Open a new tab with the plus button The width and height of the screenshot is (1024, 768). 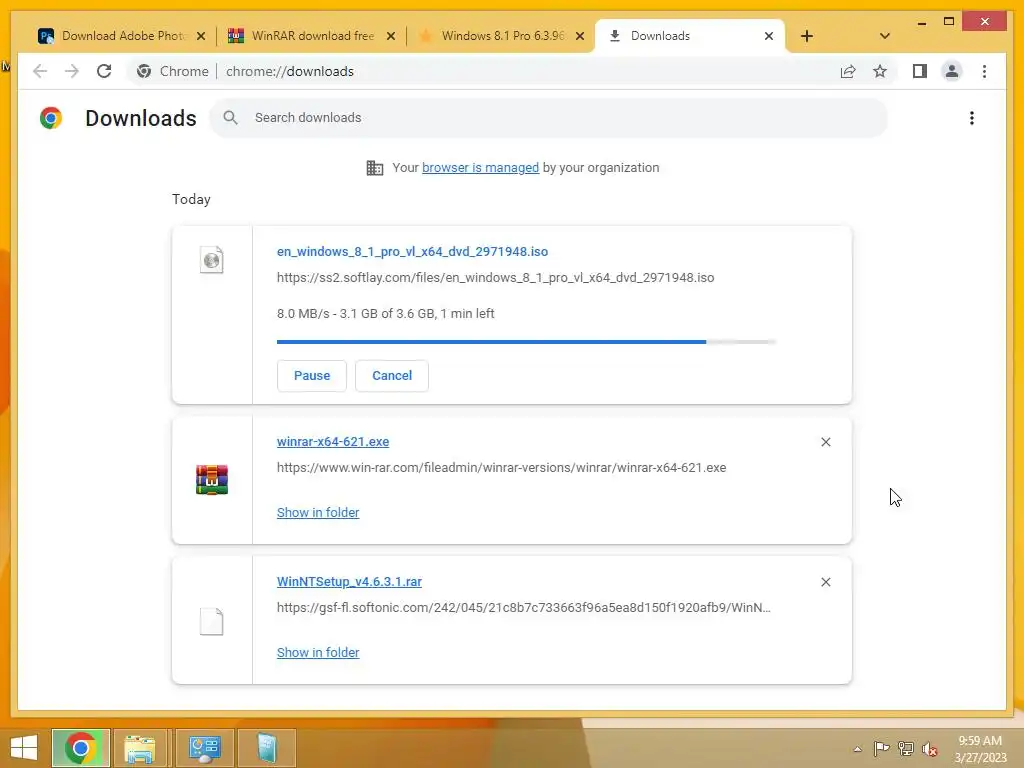(x=807, y=36)
